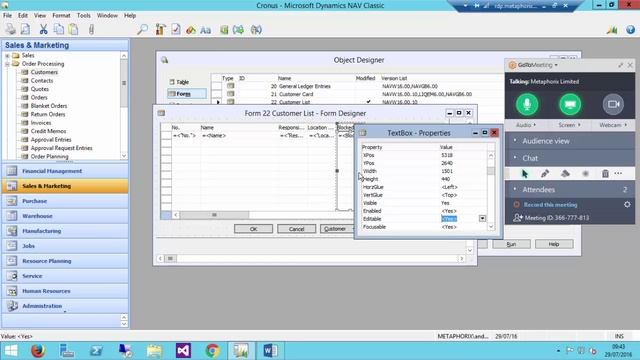Image resolution: width=640 pixels, height=360 pixels.
Task: Select the pen drawing tool in GoToMeeting
Action: point(545,174)
